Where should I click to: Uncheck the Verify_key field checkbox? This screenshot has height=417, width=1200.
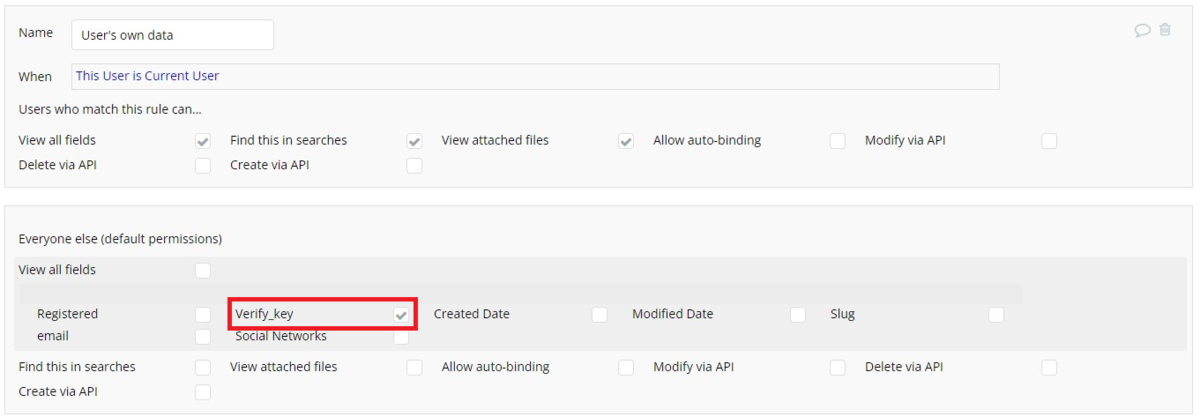click(x=401, y=314)
